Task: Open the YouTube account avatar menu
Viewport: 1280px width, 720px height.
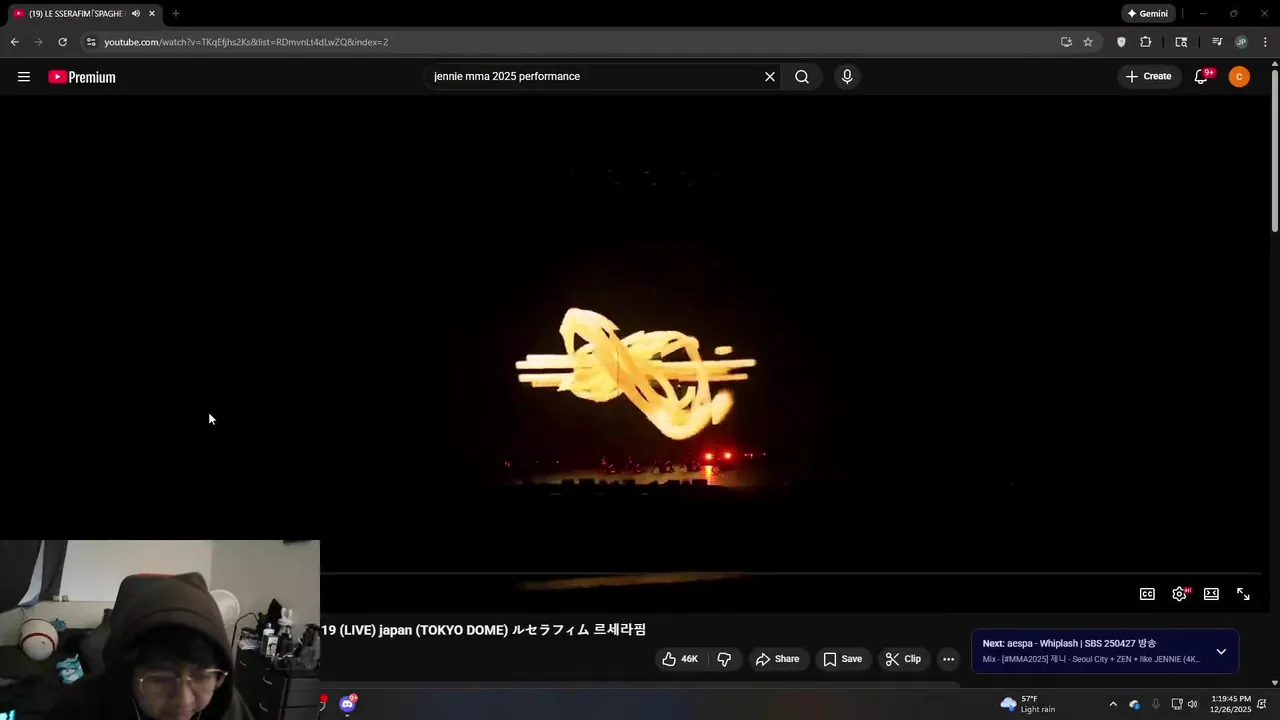Action: click(1239, 77)
